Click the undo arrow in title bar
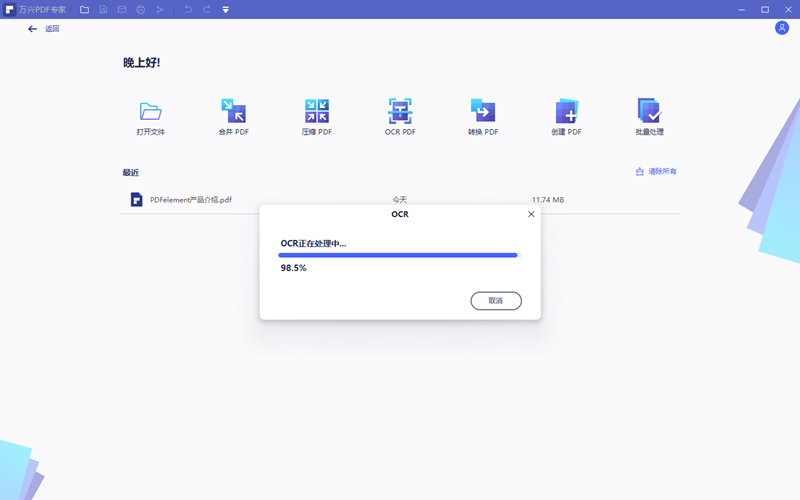This screenshot has height=500, width=800. 188,9
